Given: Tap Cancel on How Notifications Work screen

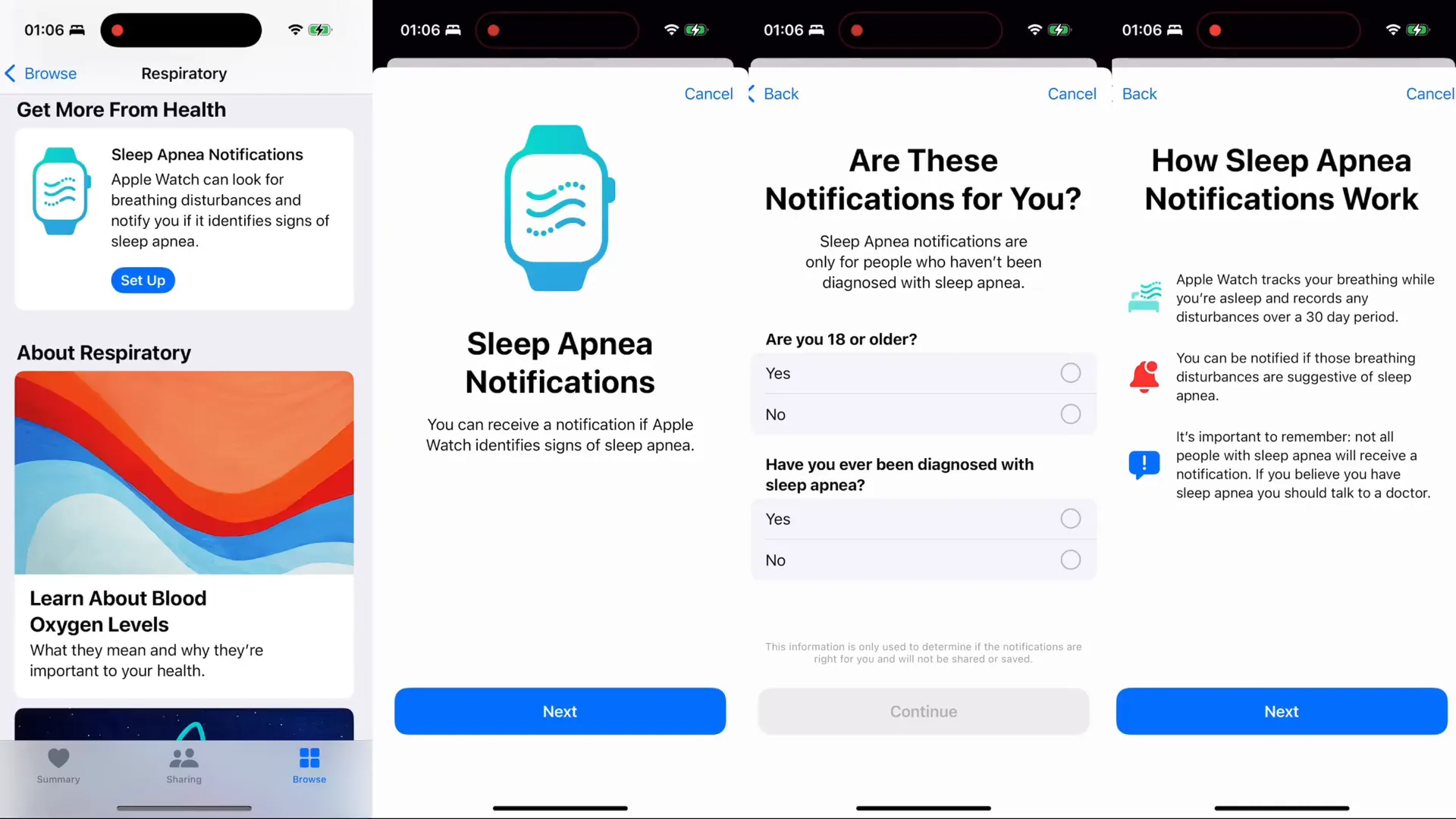Looking at the screenshot, I should [1431, 93].
